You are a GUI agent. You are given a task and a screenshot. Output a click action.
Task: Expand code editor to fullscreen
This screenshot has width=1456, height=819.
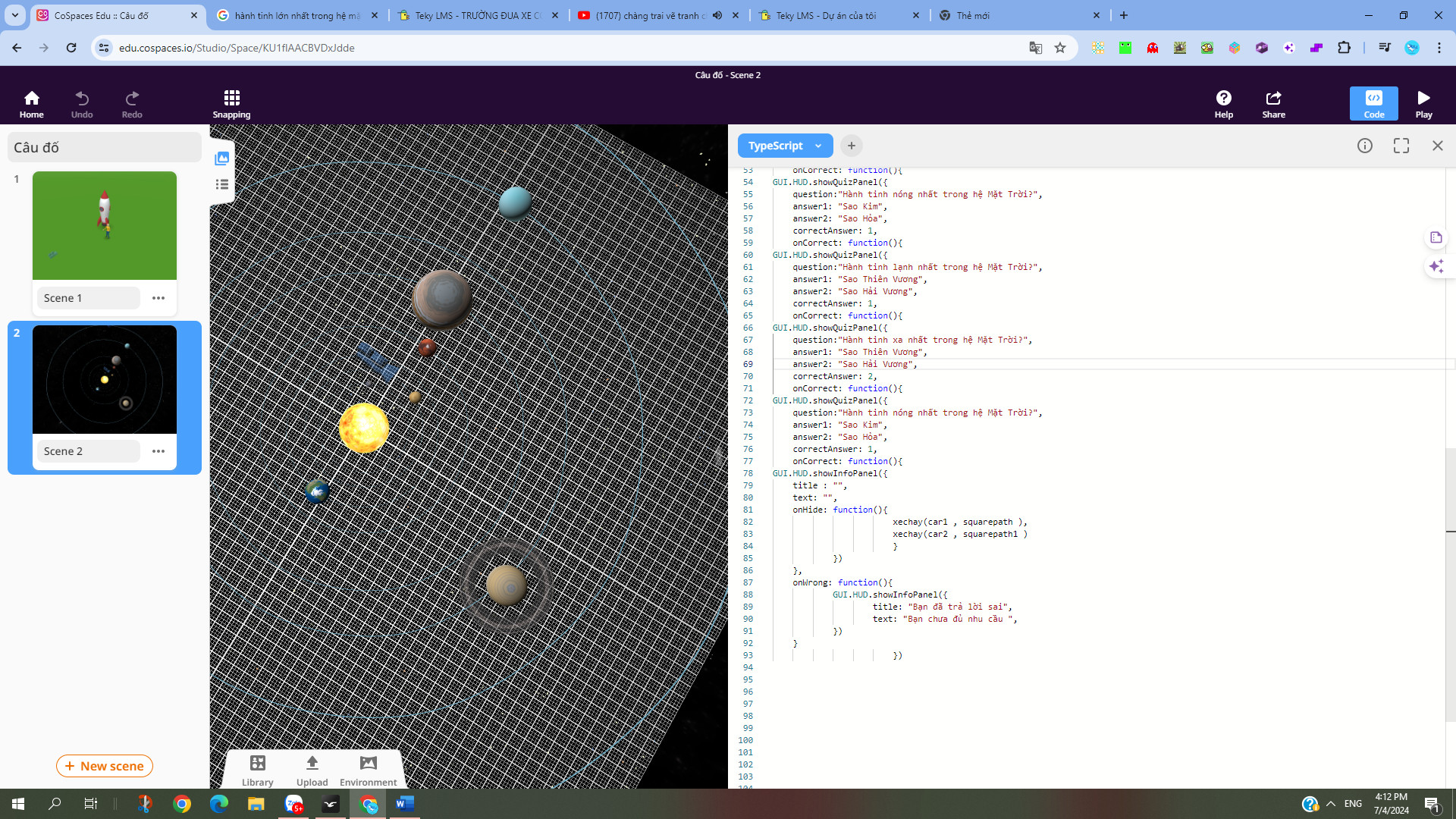click(1401, 146)
